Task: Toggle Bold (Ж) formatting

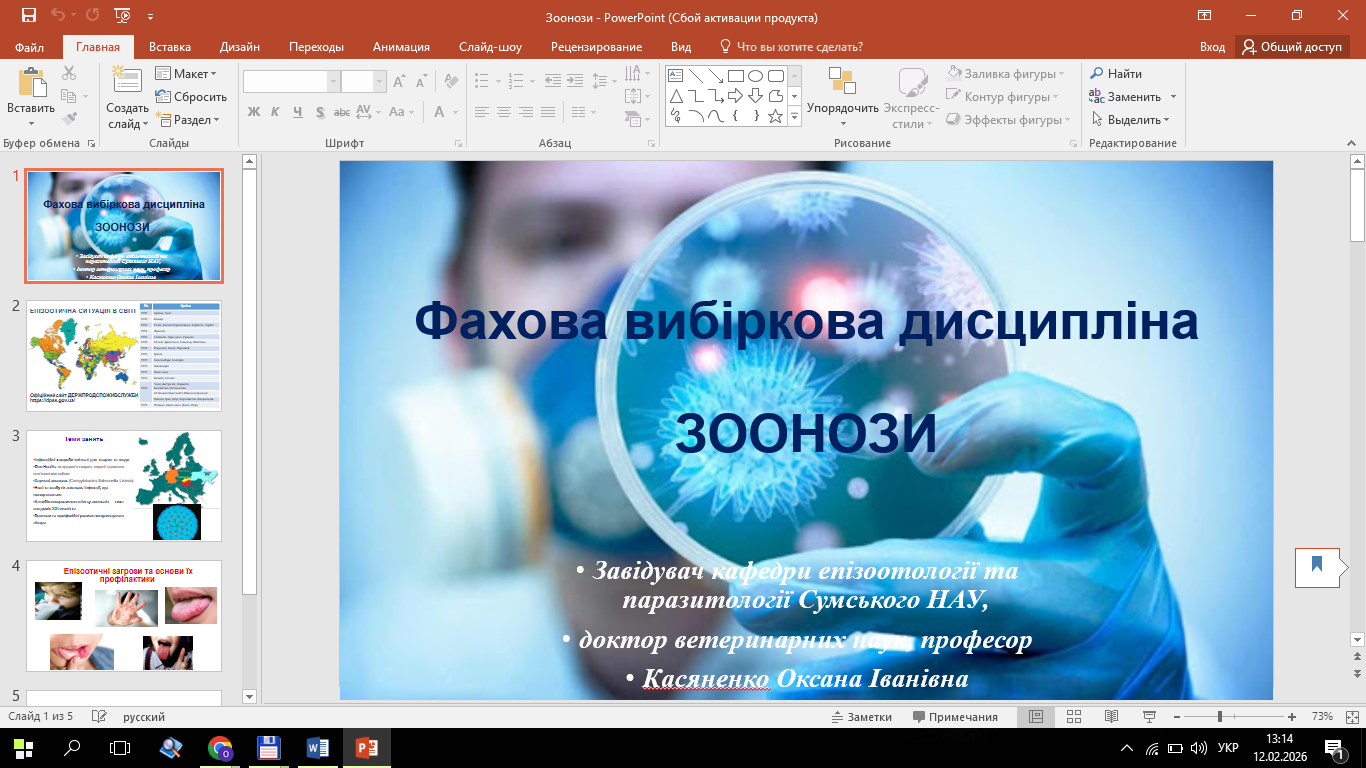Action: click(254, 112)
